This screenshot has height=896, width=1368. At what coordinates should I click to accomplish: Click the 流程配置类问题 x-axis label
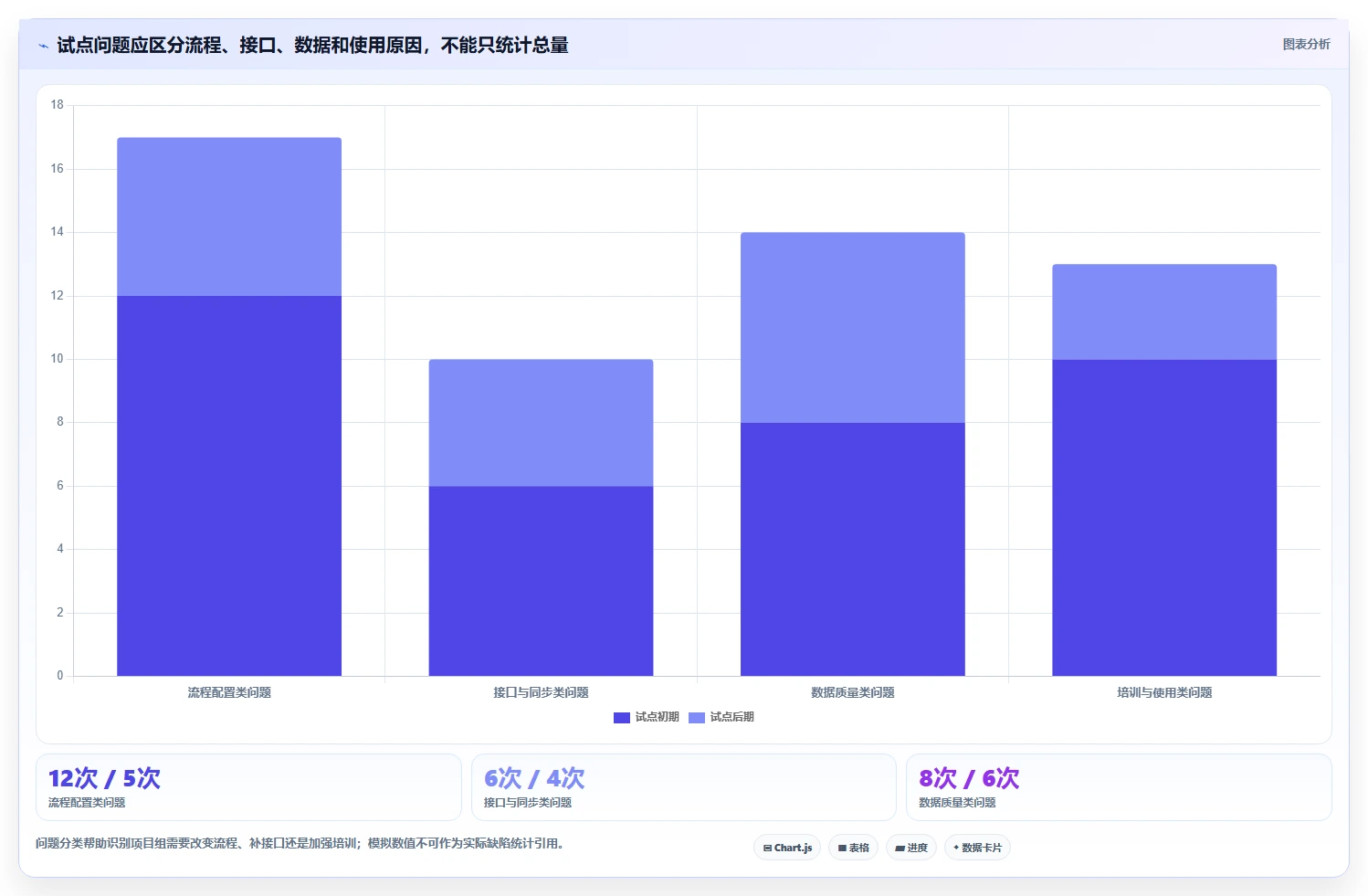pyautogui.click(x=229, y=692)
